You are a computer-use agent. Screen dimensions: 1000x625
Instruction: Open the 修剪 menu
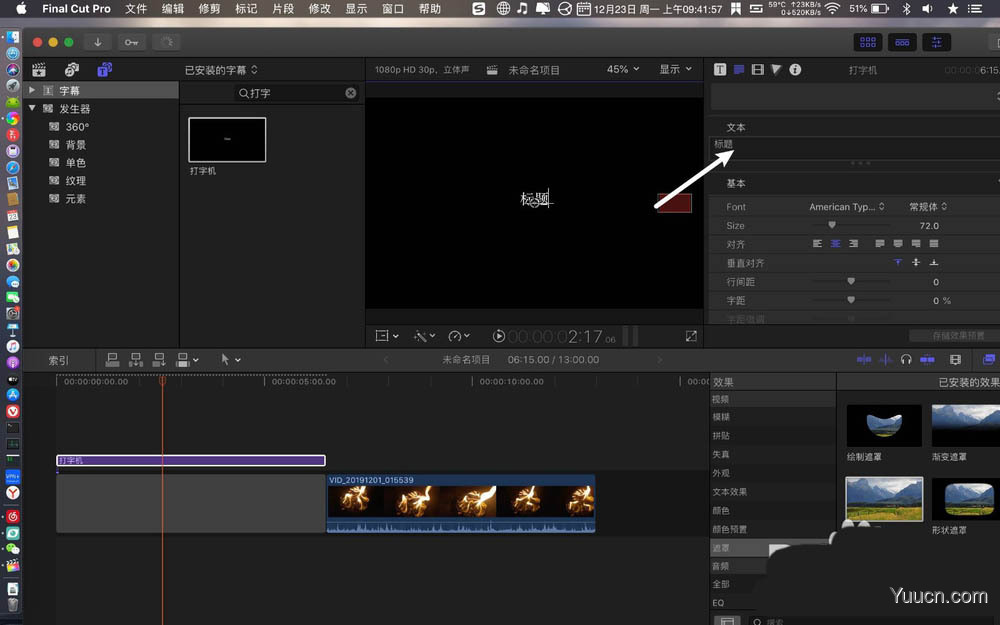point(209,8)
